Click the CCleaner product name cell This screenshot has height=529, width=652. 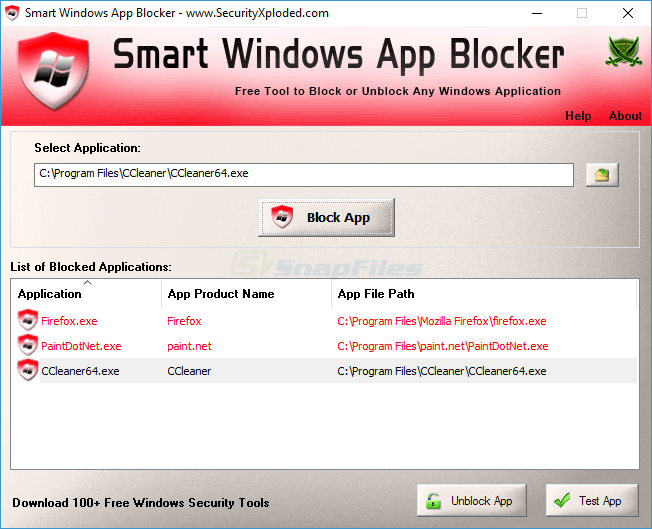pos(189,371)
